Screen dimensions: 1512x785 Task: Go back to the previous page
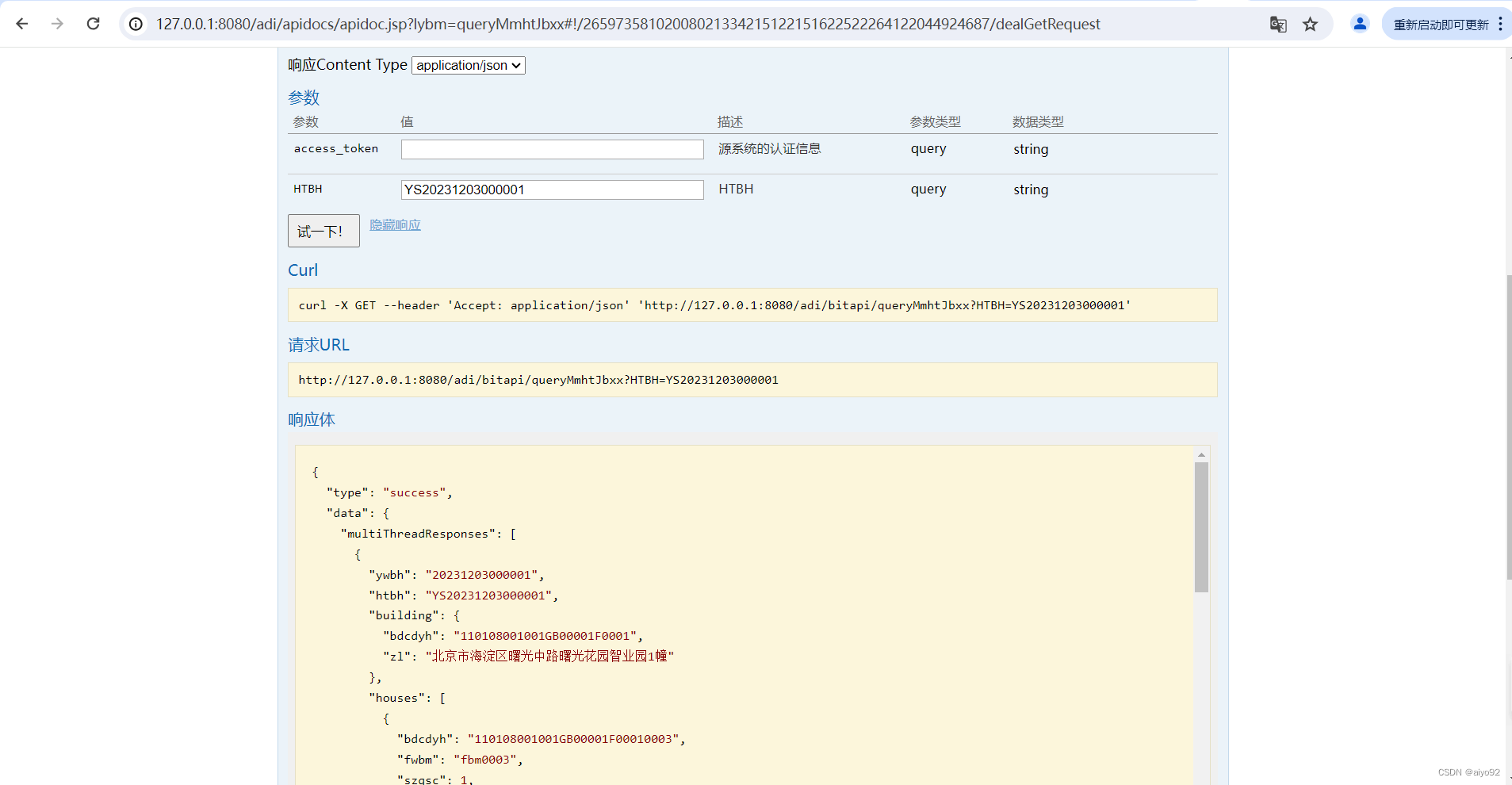[22, 24]
